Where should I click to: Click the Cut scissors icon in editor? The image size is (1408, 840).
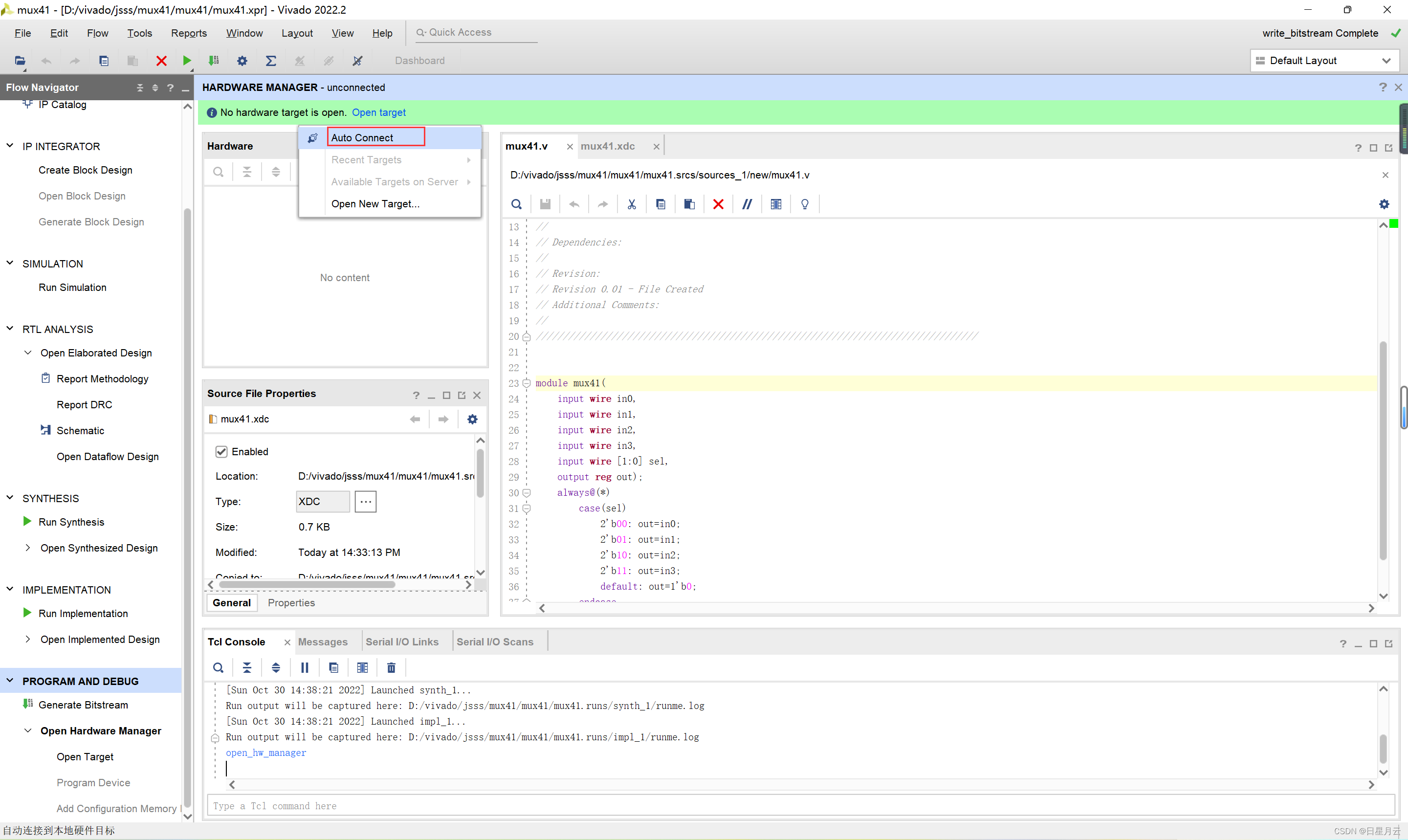(x=632, y=204)
